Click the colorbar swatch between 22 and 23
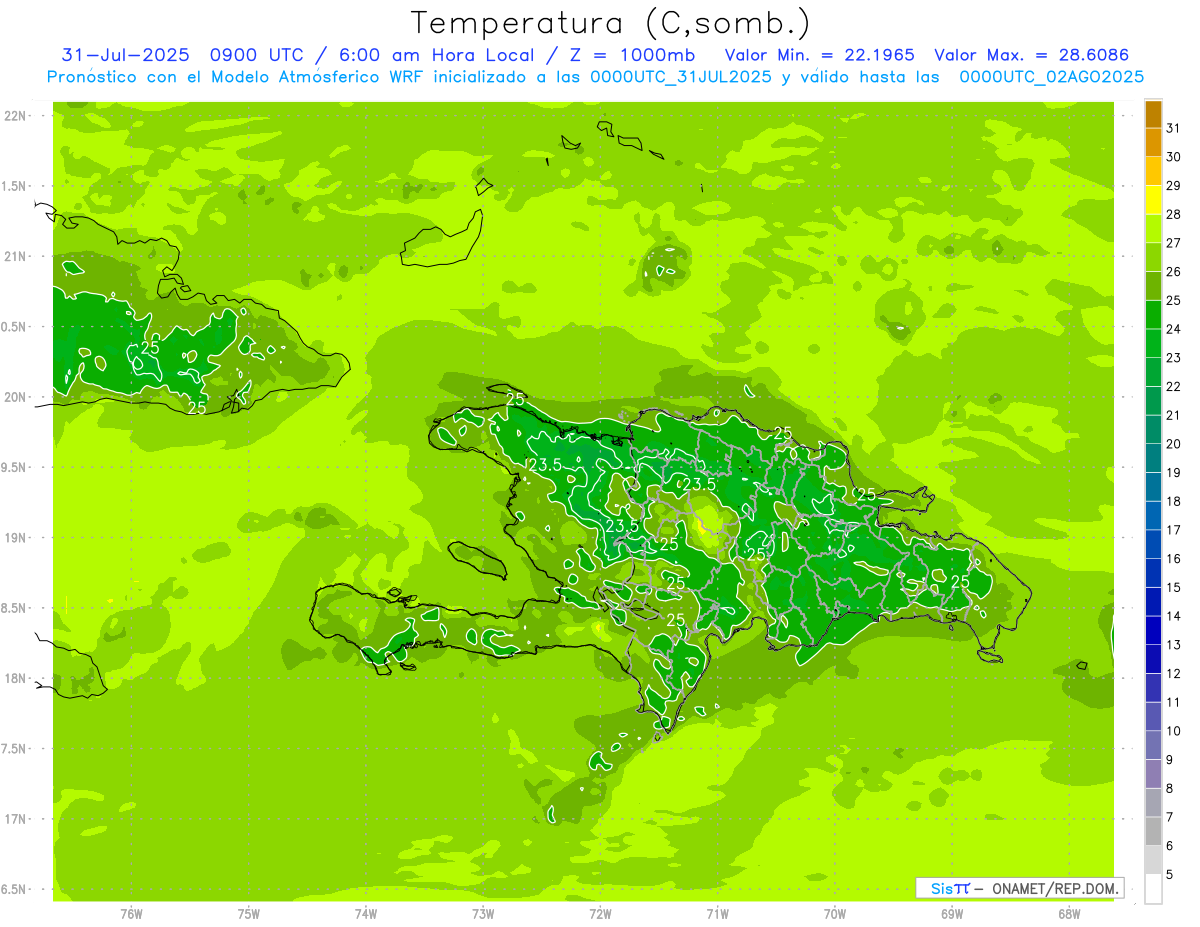Viewport: 1200px width, 927px height. [1154, 372]
